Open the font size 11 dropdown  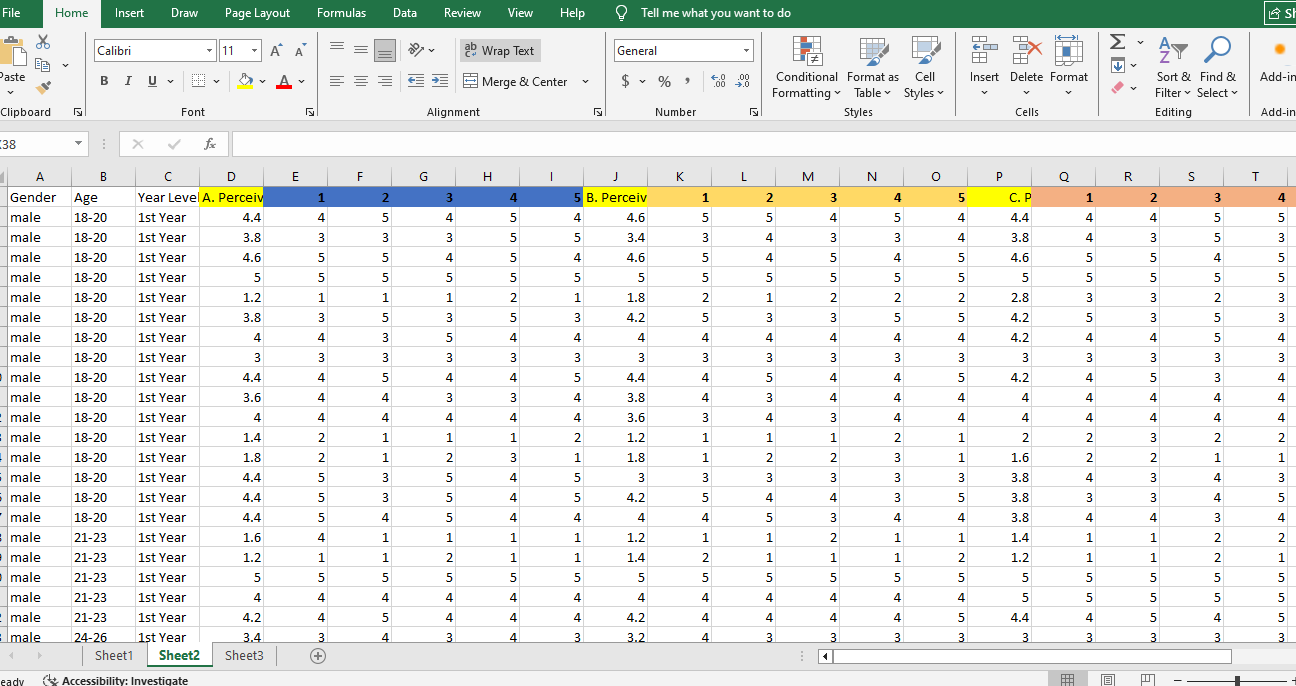[x=255, y=51]
